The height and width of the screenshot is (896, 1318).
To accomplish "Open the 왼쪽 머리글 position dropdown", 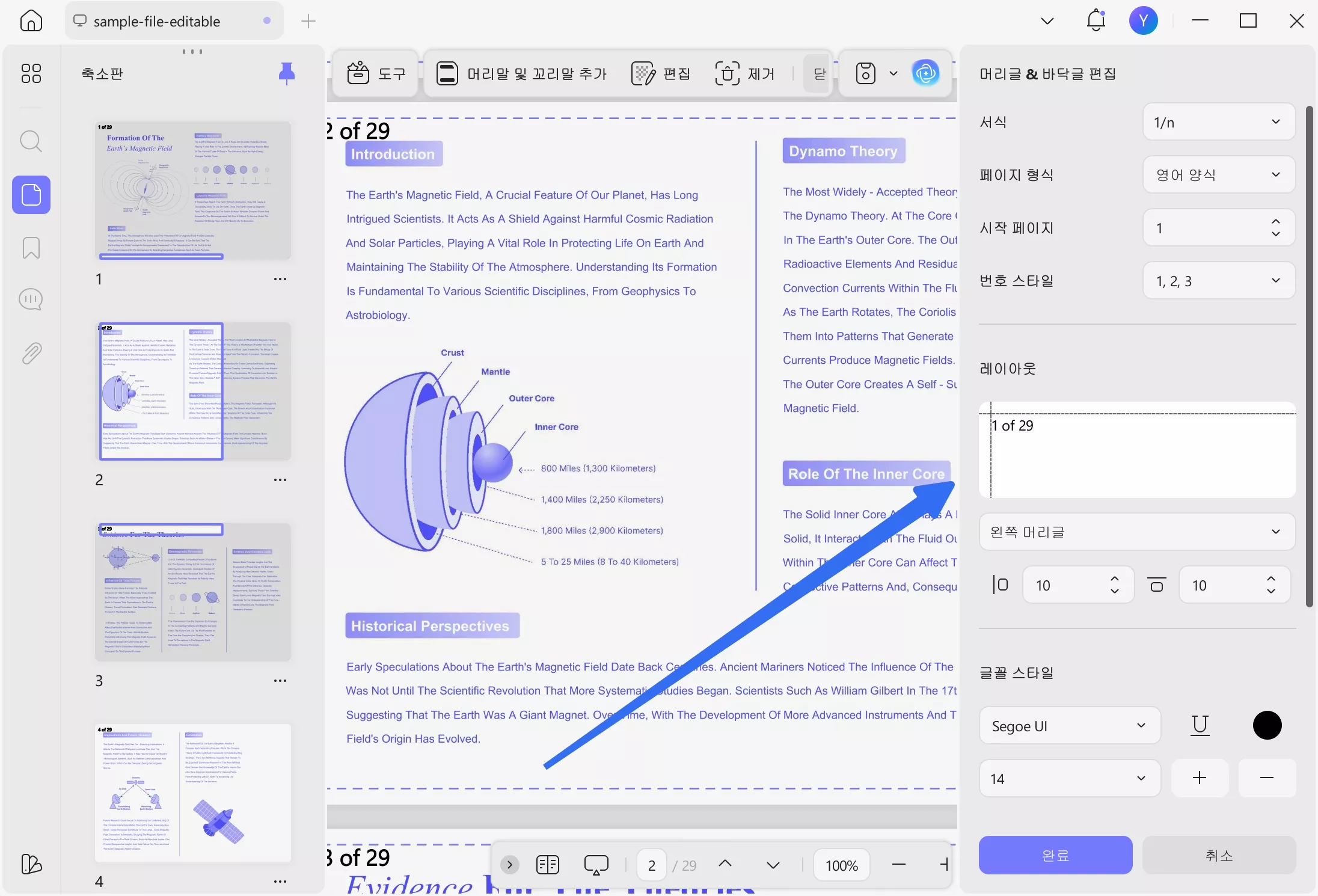I will [1137, 532].
